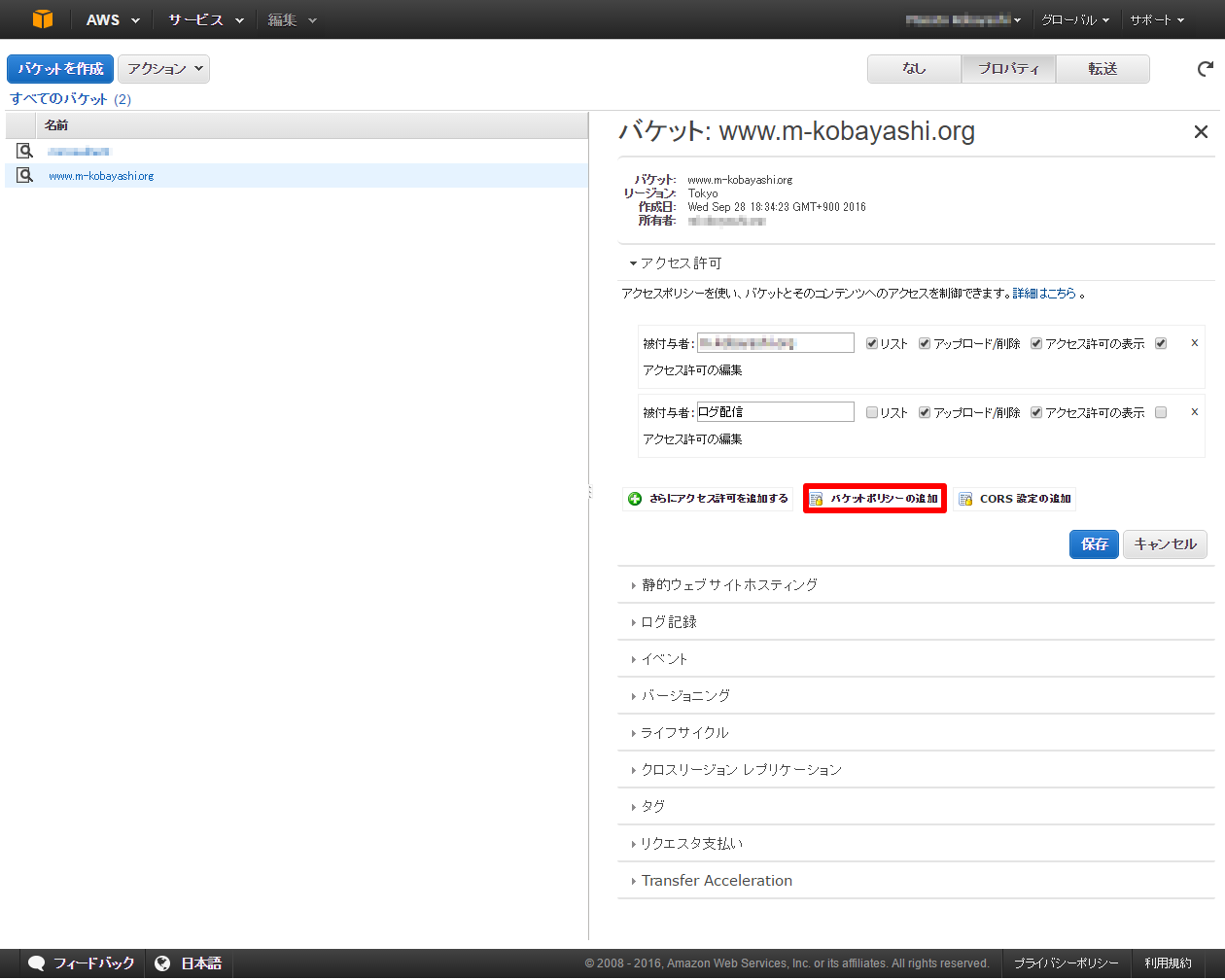Expand the タグ section
The width and height of the screenshot is (1225, 980).
(x=647, y=807)
